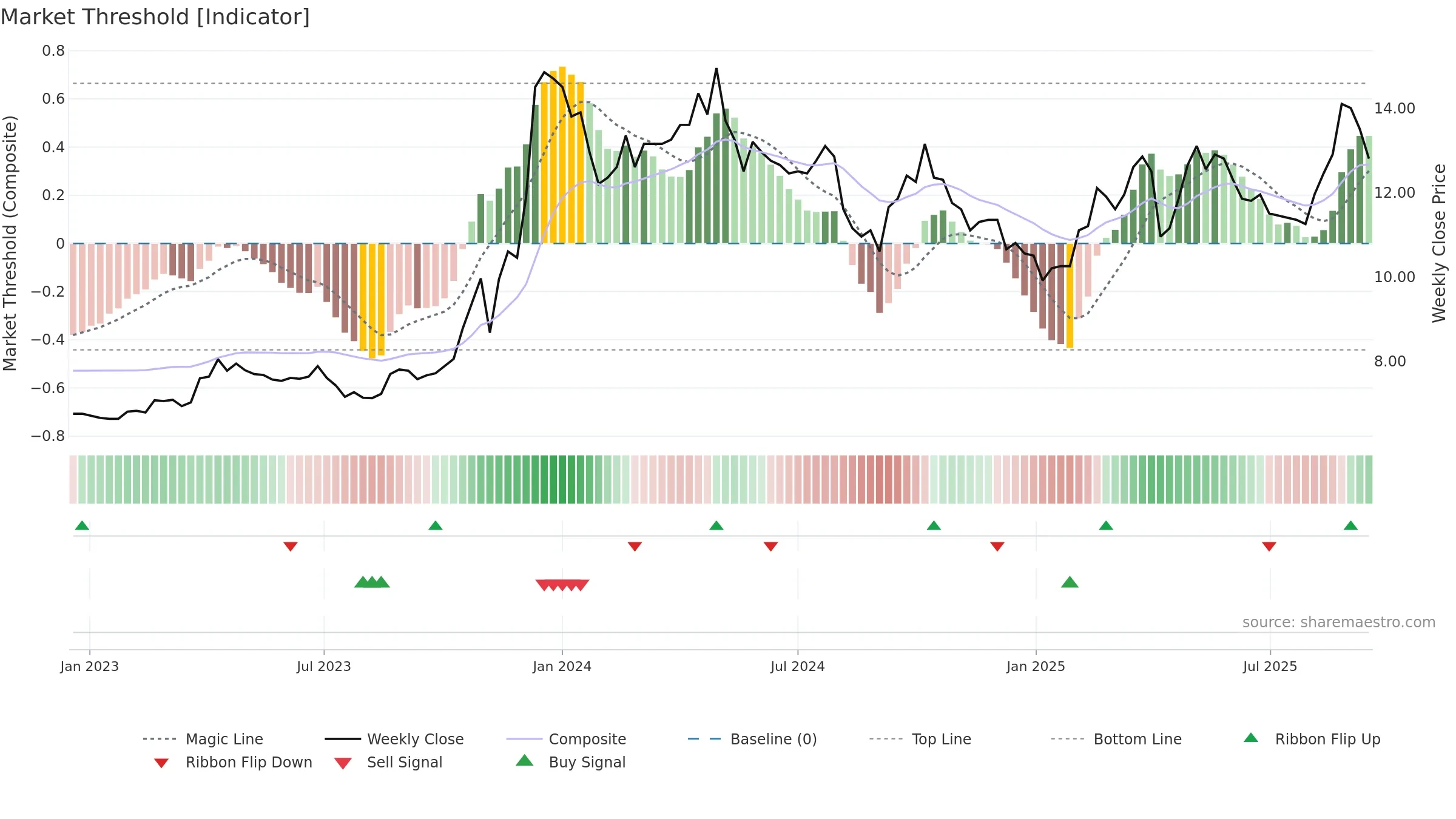Toggle the Sell Signal legend entry
The width and height of the screenshot is (1456, 819).
tap(388, 762)
